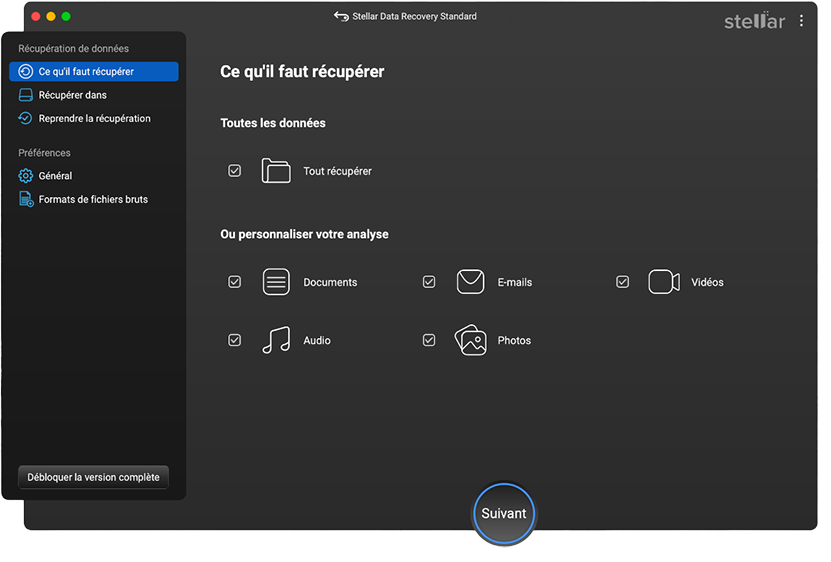Viewport: 831px width, 562px height.
Task: Click the E-mails envelope icon
Action: point(470,282)
